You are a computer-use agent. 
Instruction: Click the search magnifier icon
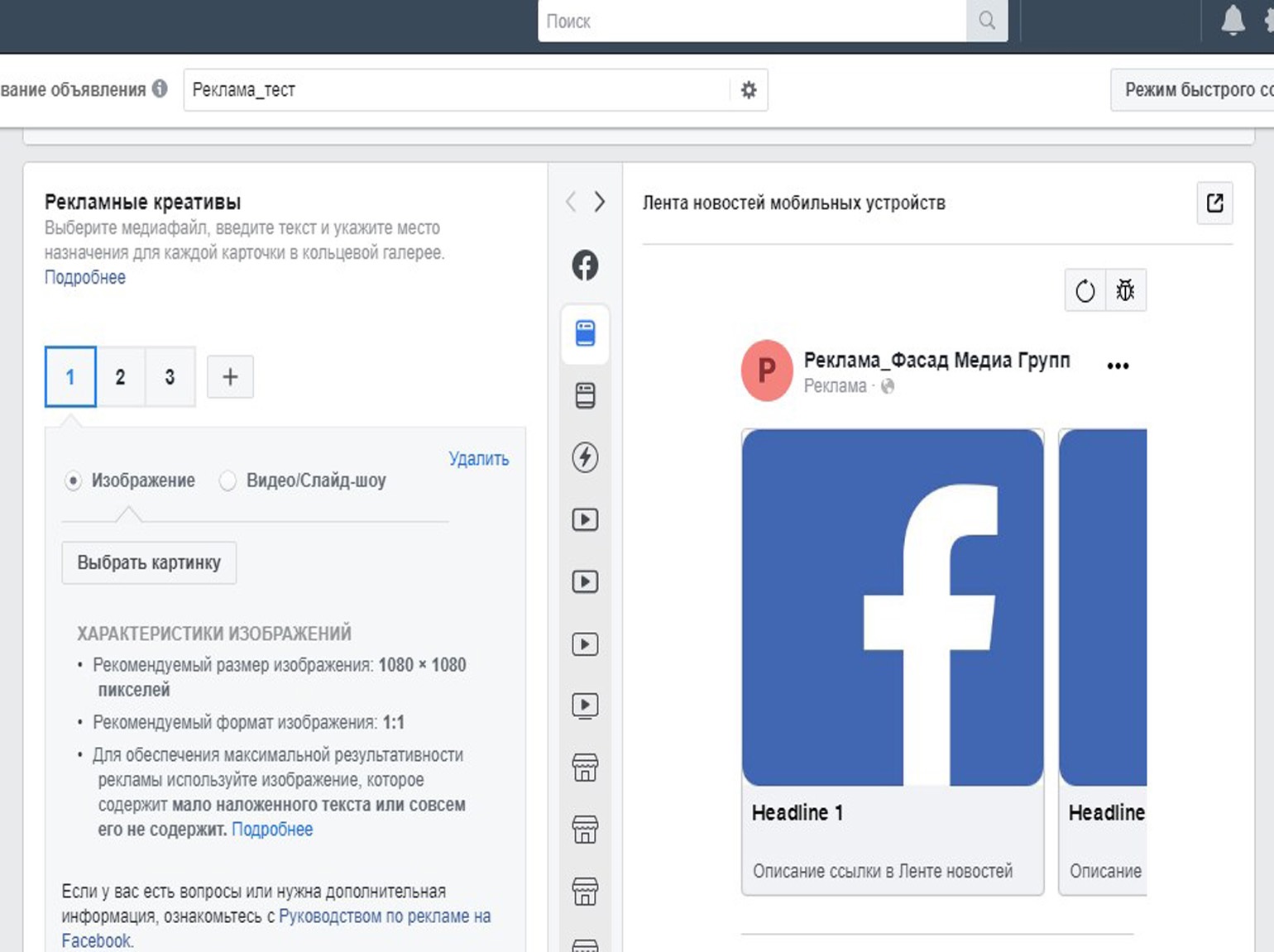986,21
